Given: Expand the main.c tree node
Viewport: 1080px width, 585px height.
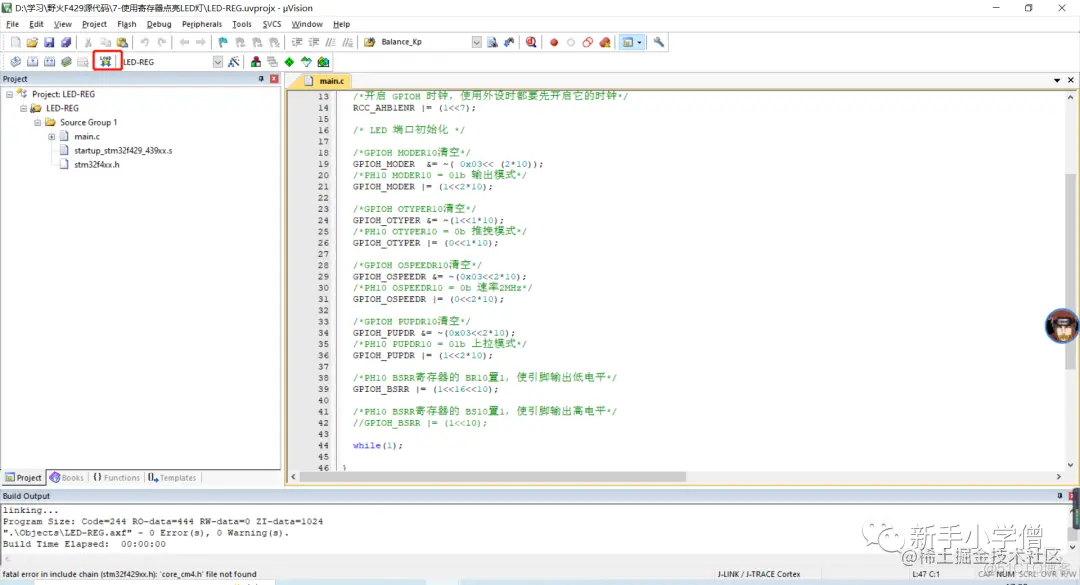Looking at the screenshot, I should click(x=52, y=136).
